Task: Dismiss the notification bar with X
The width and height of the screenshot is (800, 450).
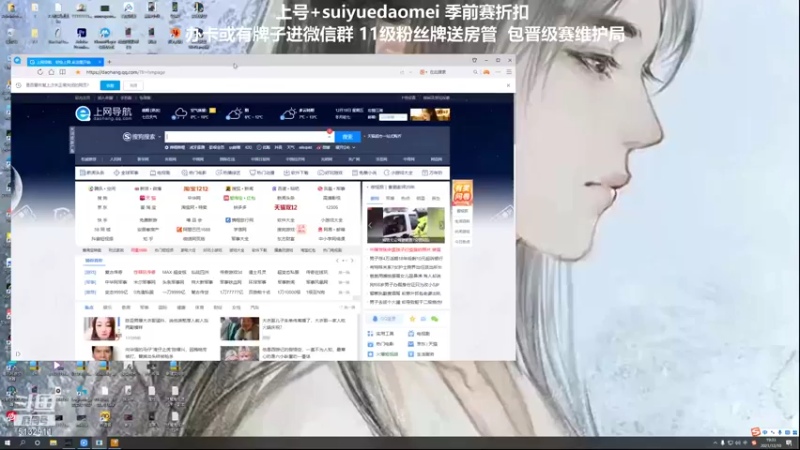Action: [x=508, y=85]
